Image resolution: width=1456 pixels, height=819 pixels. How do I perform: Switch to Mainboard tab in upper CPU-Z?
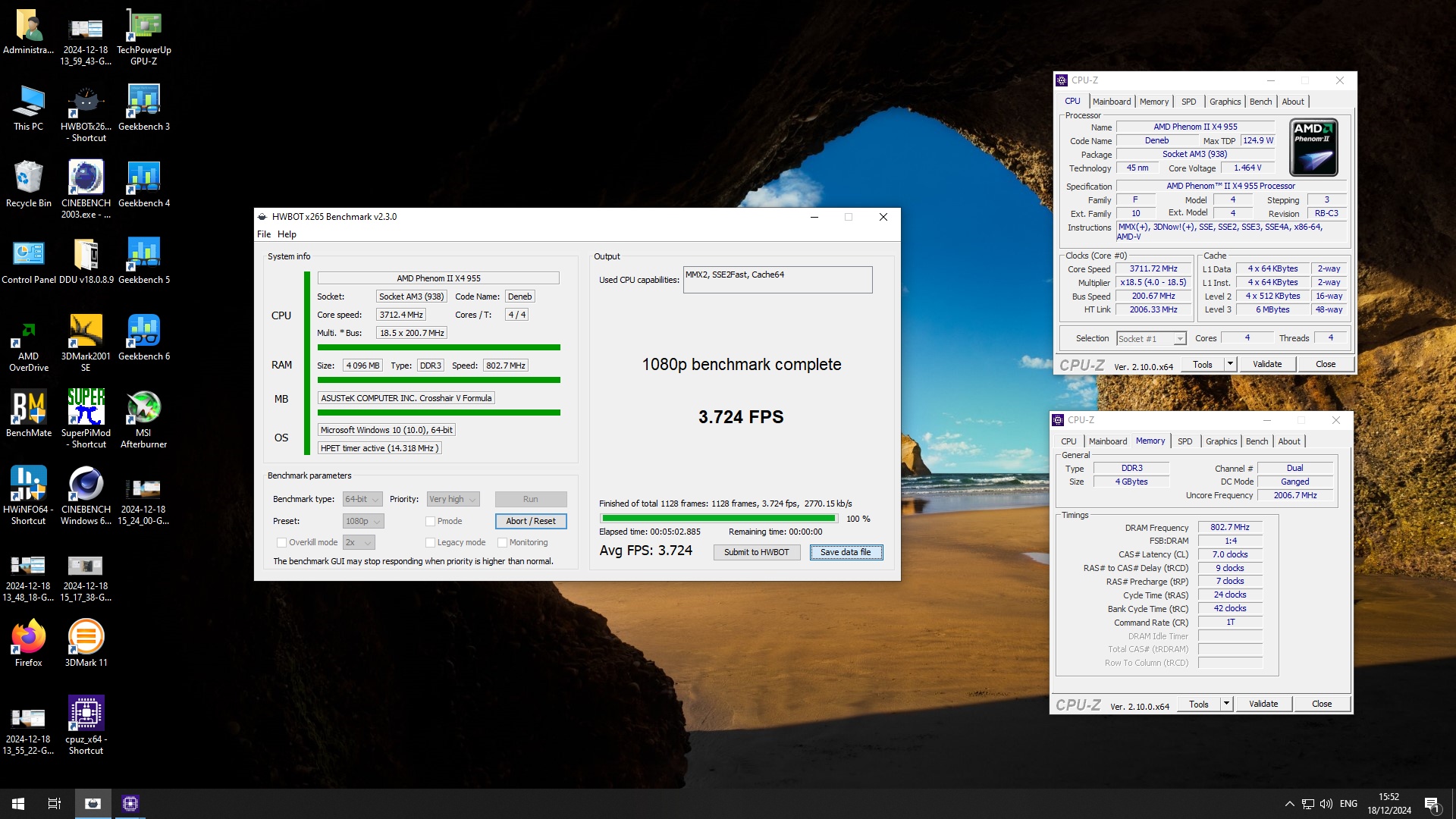tap(1112, 102)
